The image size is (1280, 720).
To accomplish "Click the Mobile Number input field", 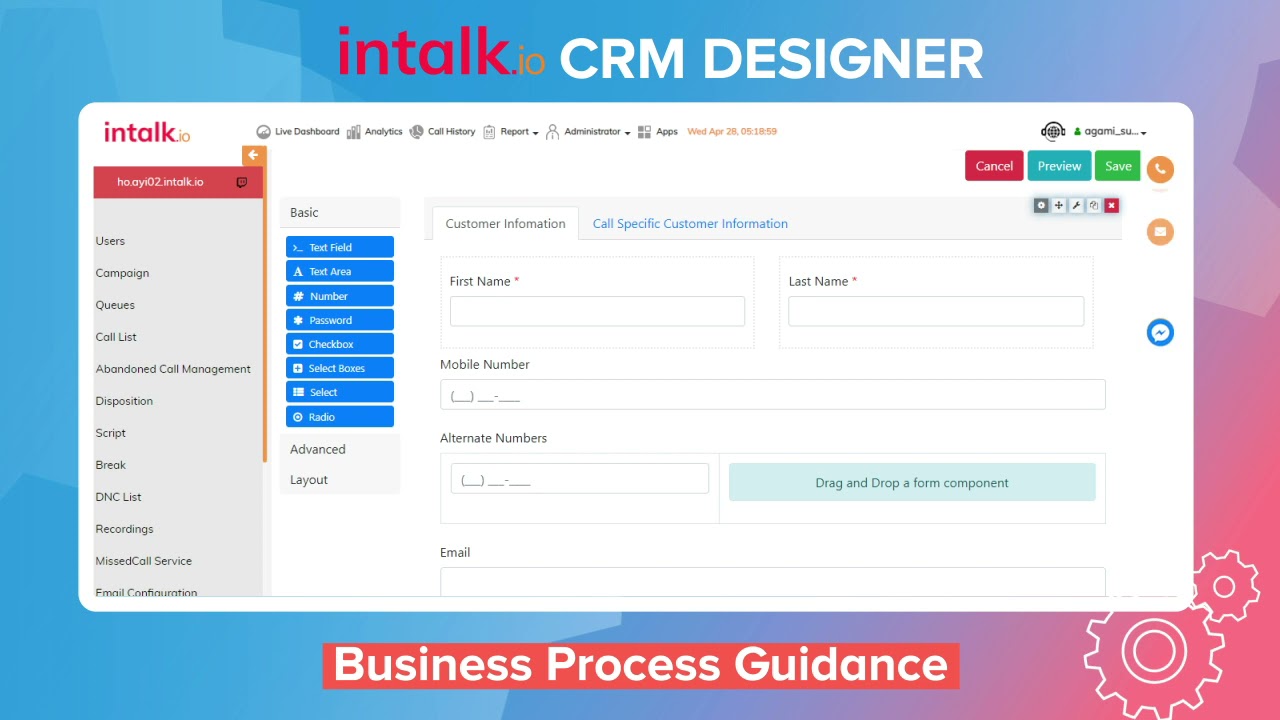I will [x=773, y=395].
